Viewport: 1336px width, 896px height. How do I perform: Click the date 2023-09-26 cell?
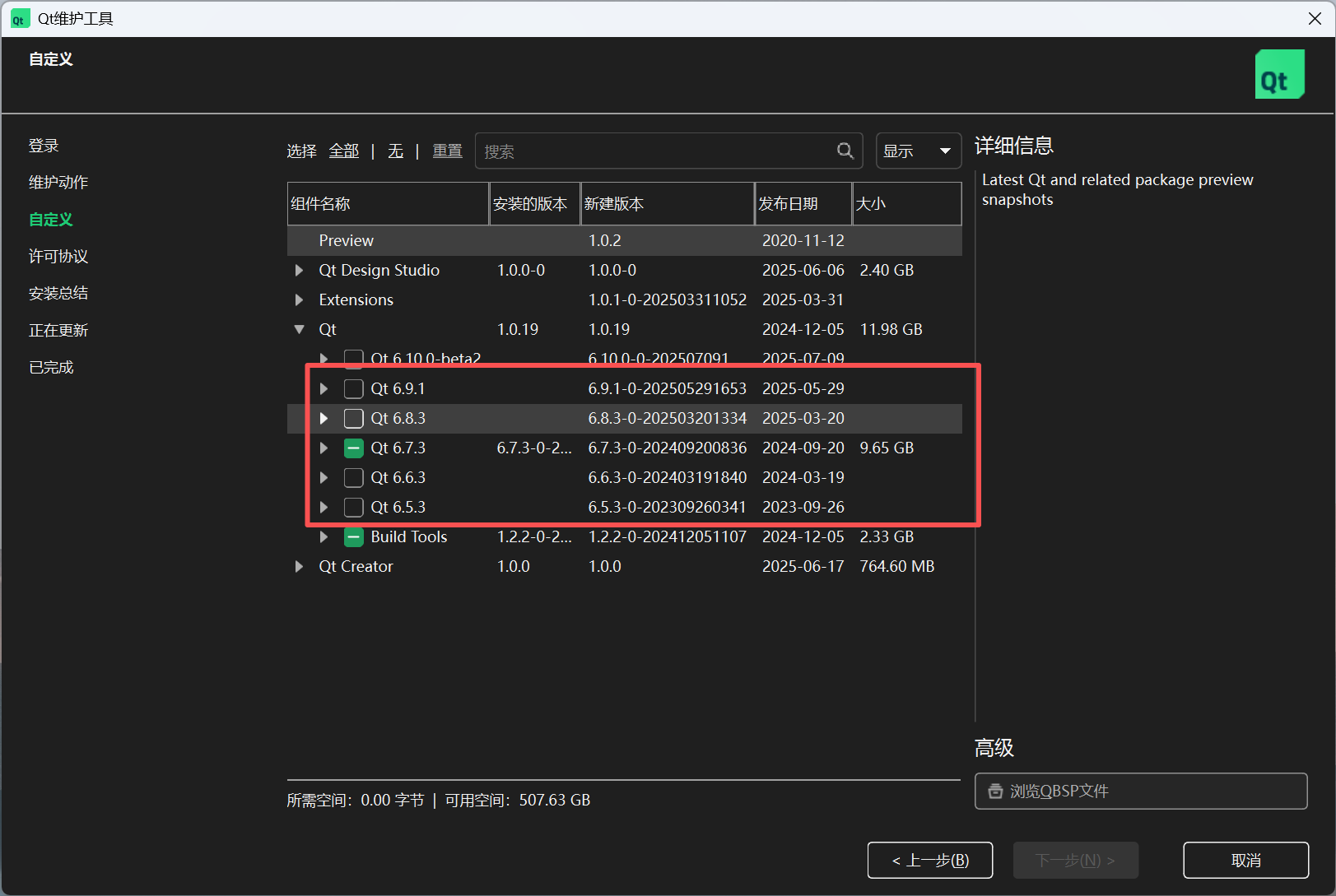click(803, 507)
